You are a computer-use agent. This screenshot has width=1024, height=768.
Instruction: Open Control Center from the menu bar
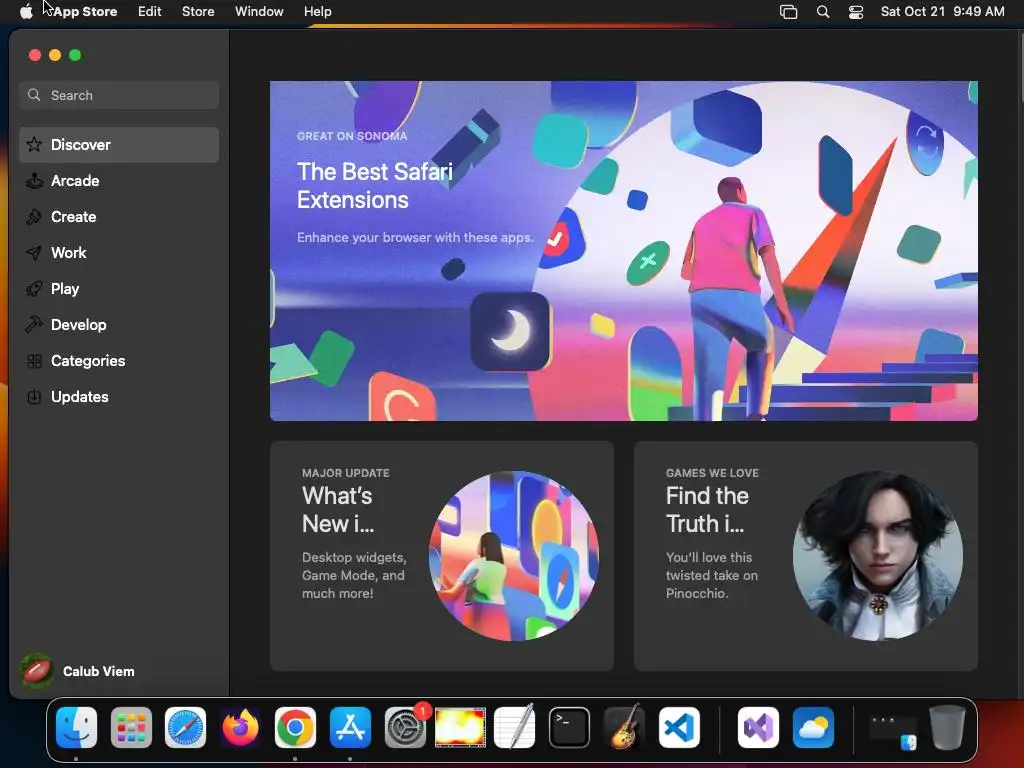coord(856,12)
